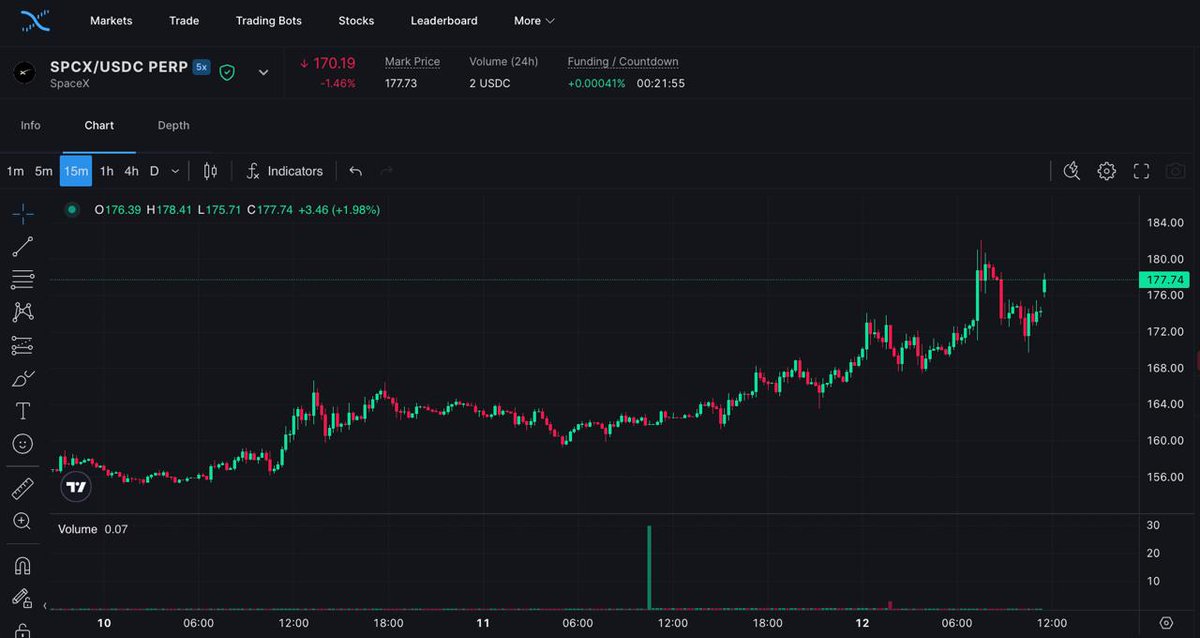
Task: Redo the chart action
Action: coord(387,171)
